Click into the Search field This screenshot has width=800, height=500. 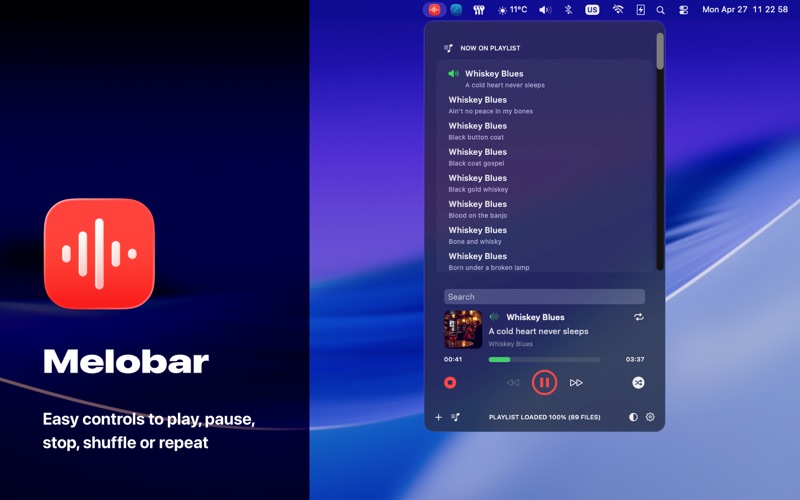[544, 296]
